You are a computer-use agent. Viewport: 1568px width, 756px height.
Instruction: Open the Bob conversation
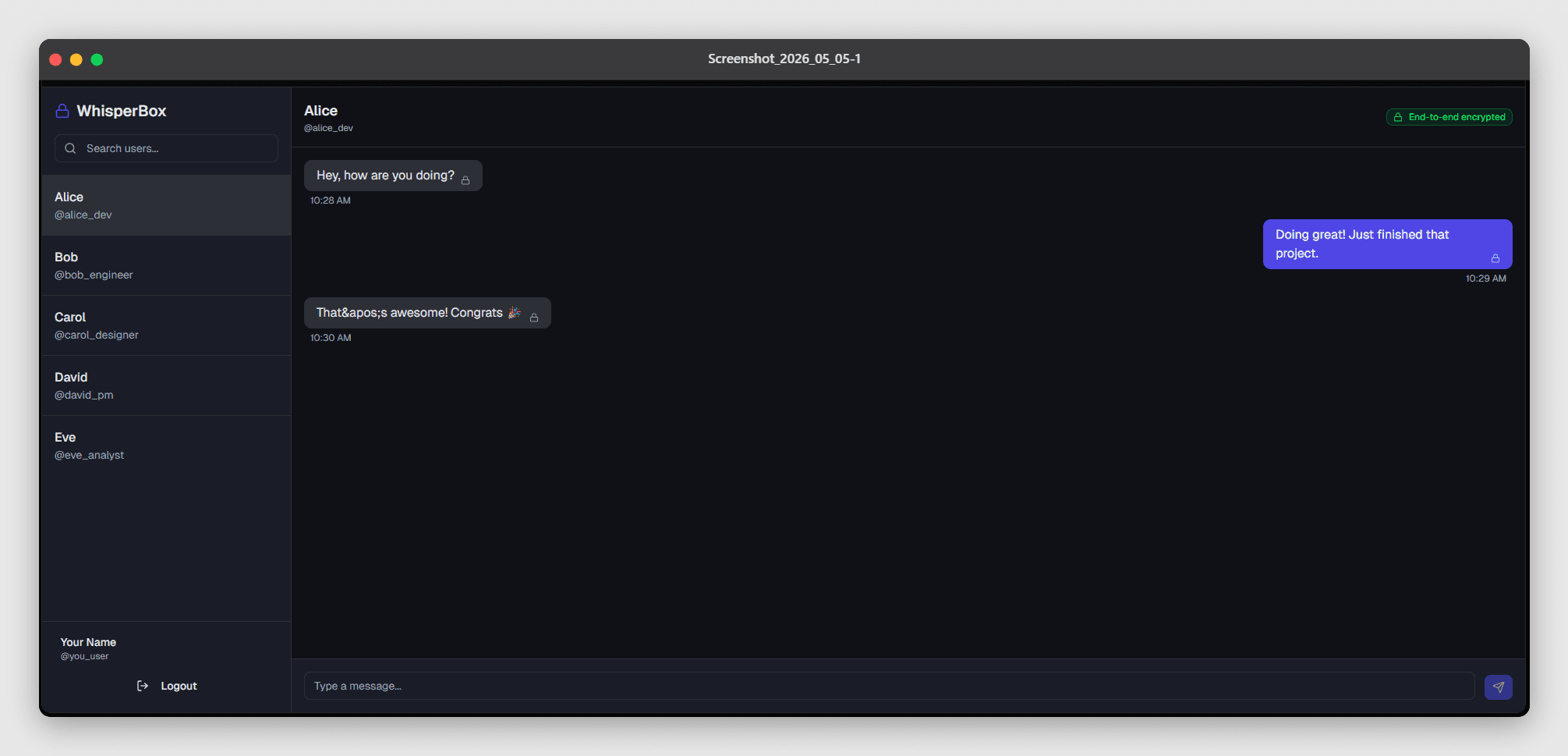pyautogui.click(x=166, y=265)
